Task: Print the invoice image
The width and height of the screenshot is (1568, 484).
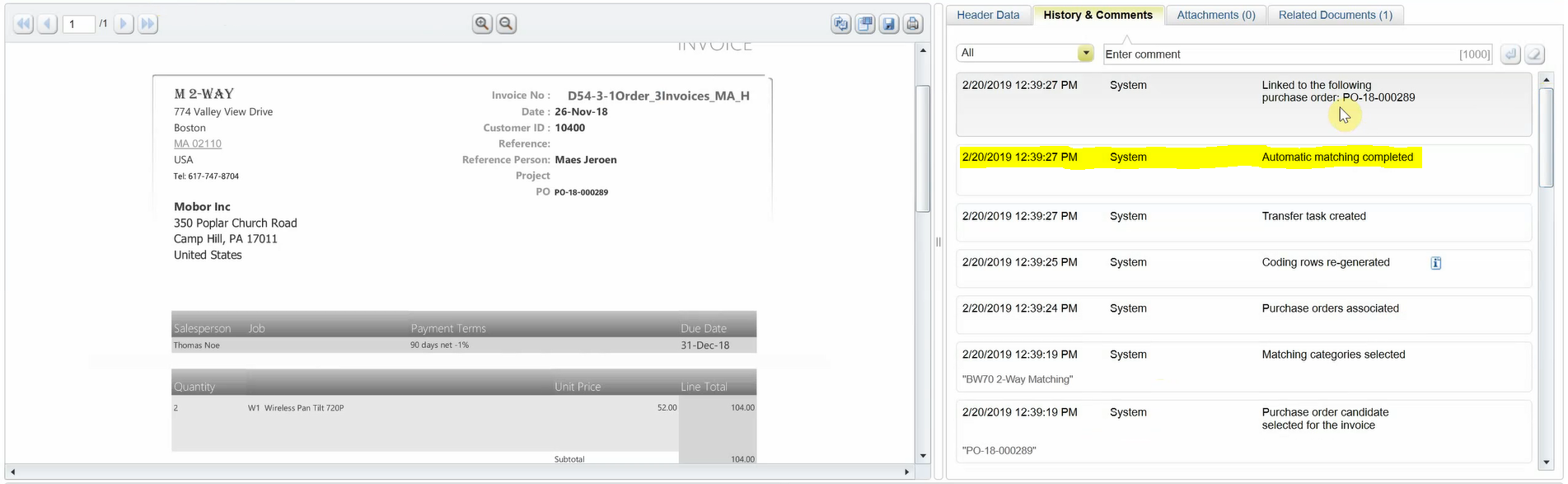Action: pyautogui.click(x=913, y=24)
